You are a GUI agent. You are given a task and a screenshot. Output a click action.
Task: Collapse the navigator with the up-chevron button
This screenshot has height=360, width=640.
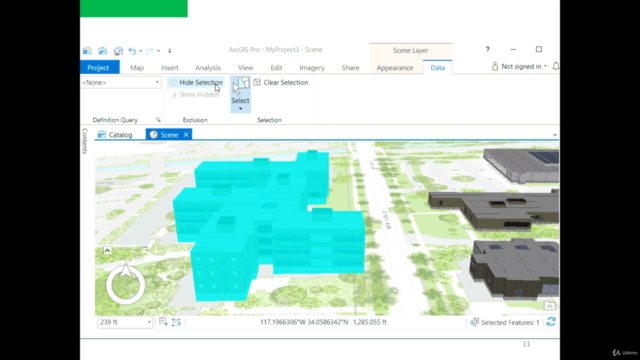tap(107, 250)
